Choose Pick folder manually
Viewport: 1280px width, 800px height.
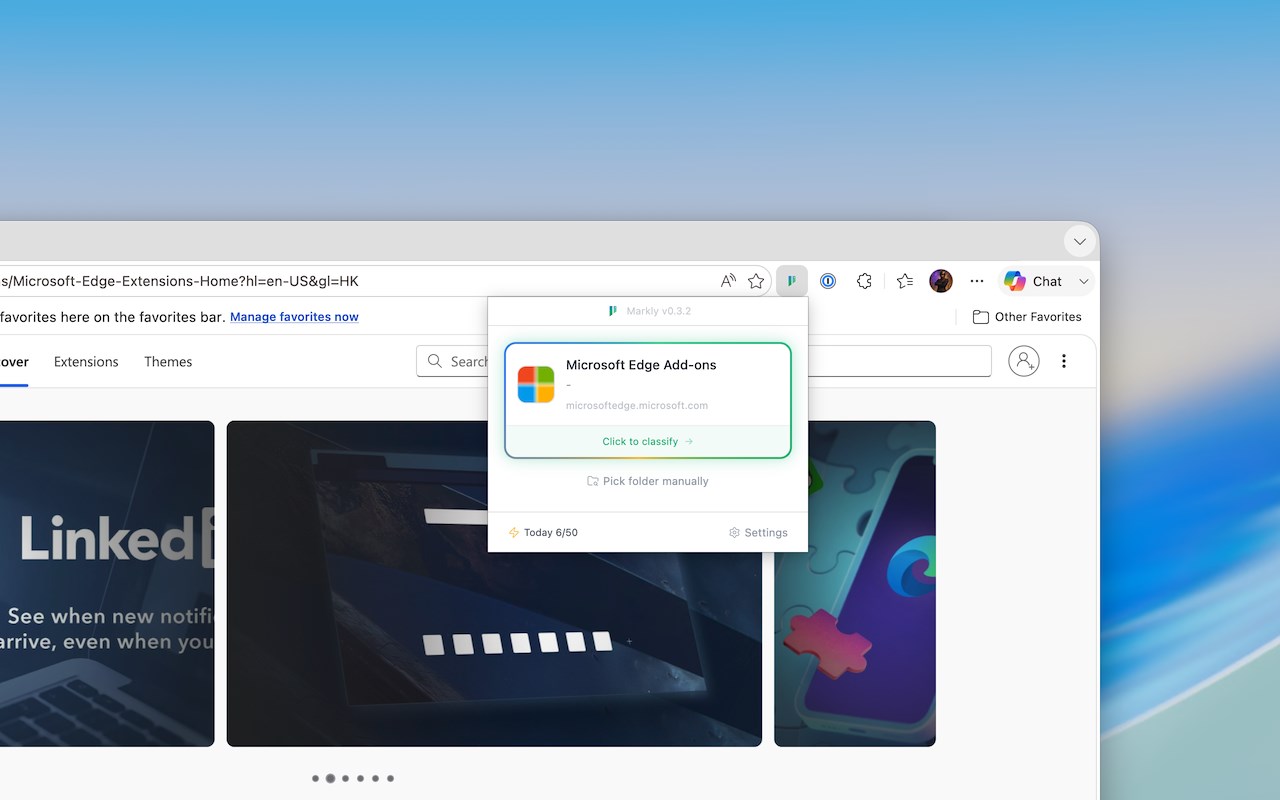(x=648, y=481)
